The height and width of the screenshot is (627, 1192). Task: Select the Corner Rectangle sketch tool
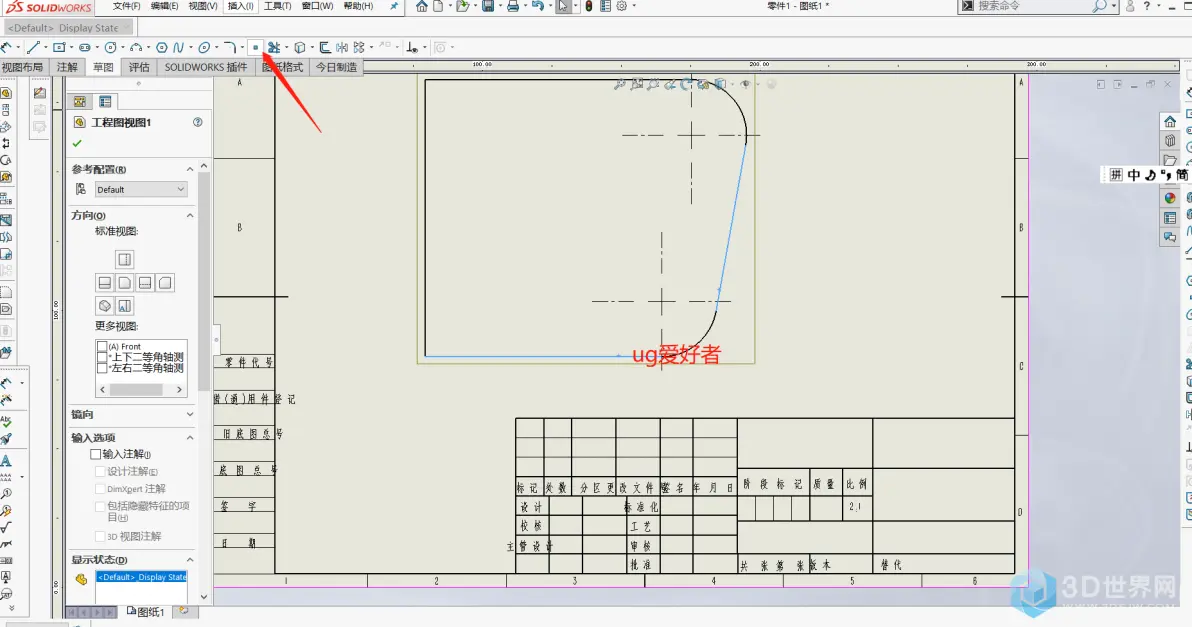(x=59, y=47)
